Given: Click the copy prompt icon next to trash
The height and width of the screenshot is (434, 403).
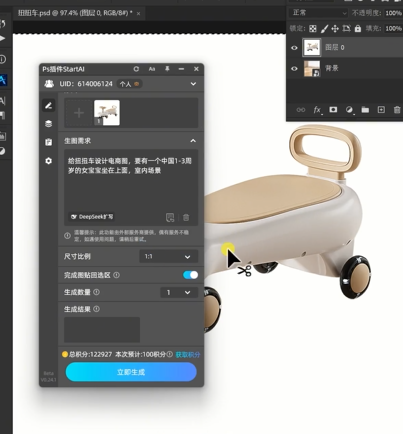Looking at the screenshot, I should click(x=170, y=218).
